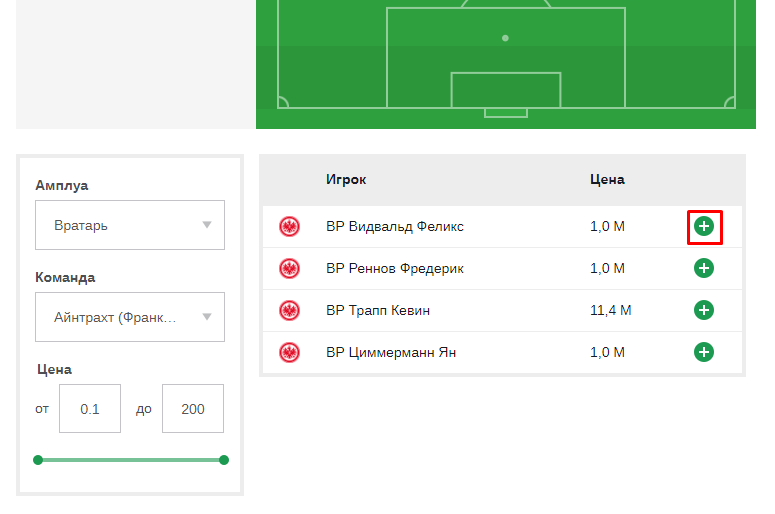This screenshot has height=514, width=775.
Task: Open the Команда dropdown showing Айнтрахт
Action: [130, 317]
